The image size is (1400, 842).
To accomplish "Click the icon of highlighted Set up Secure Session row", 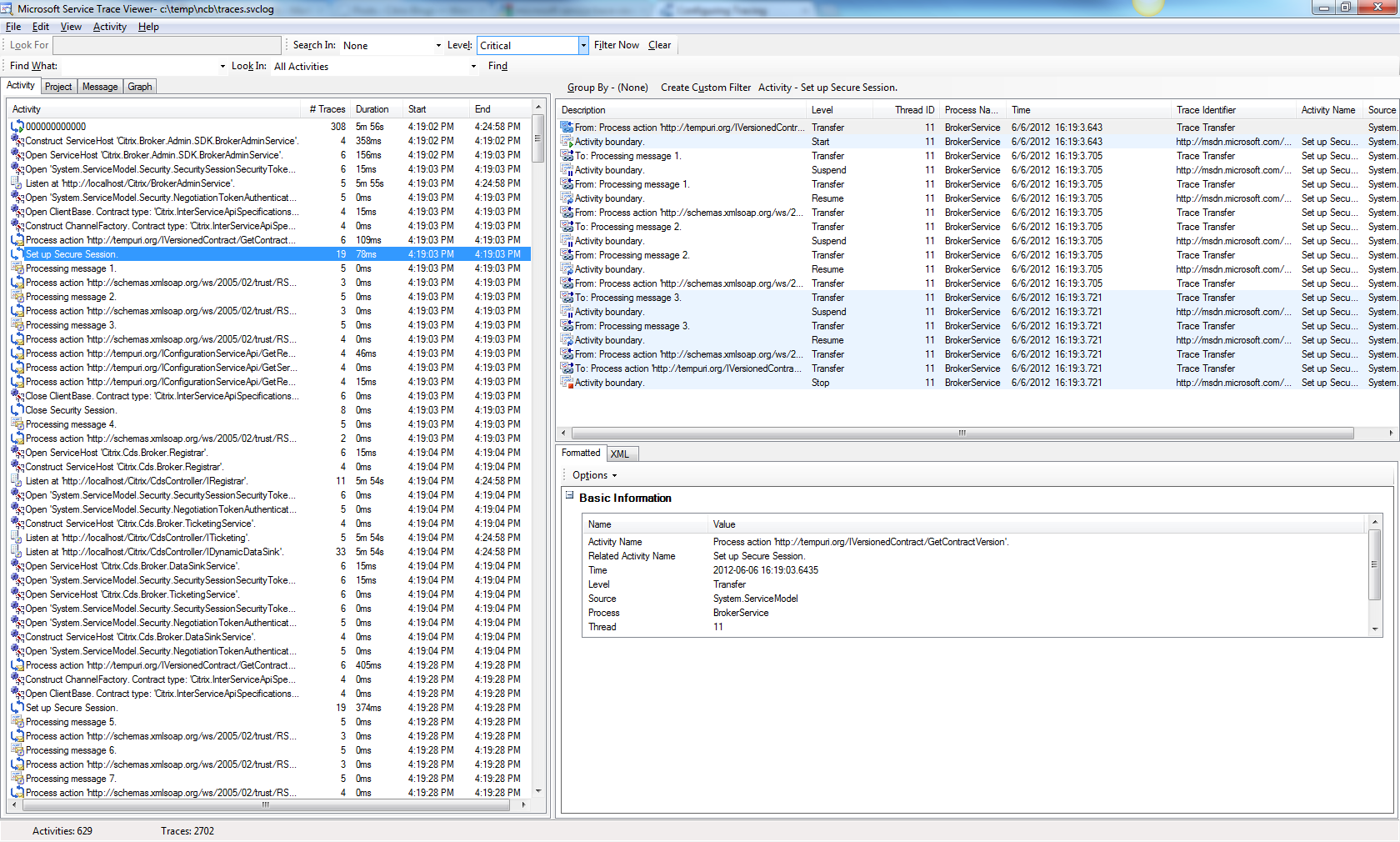I will click(17, 254).
